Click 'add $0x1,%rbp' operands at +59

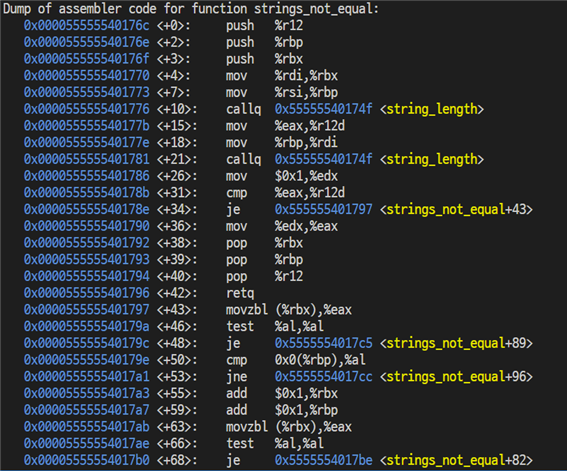point(306,410)
